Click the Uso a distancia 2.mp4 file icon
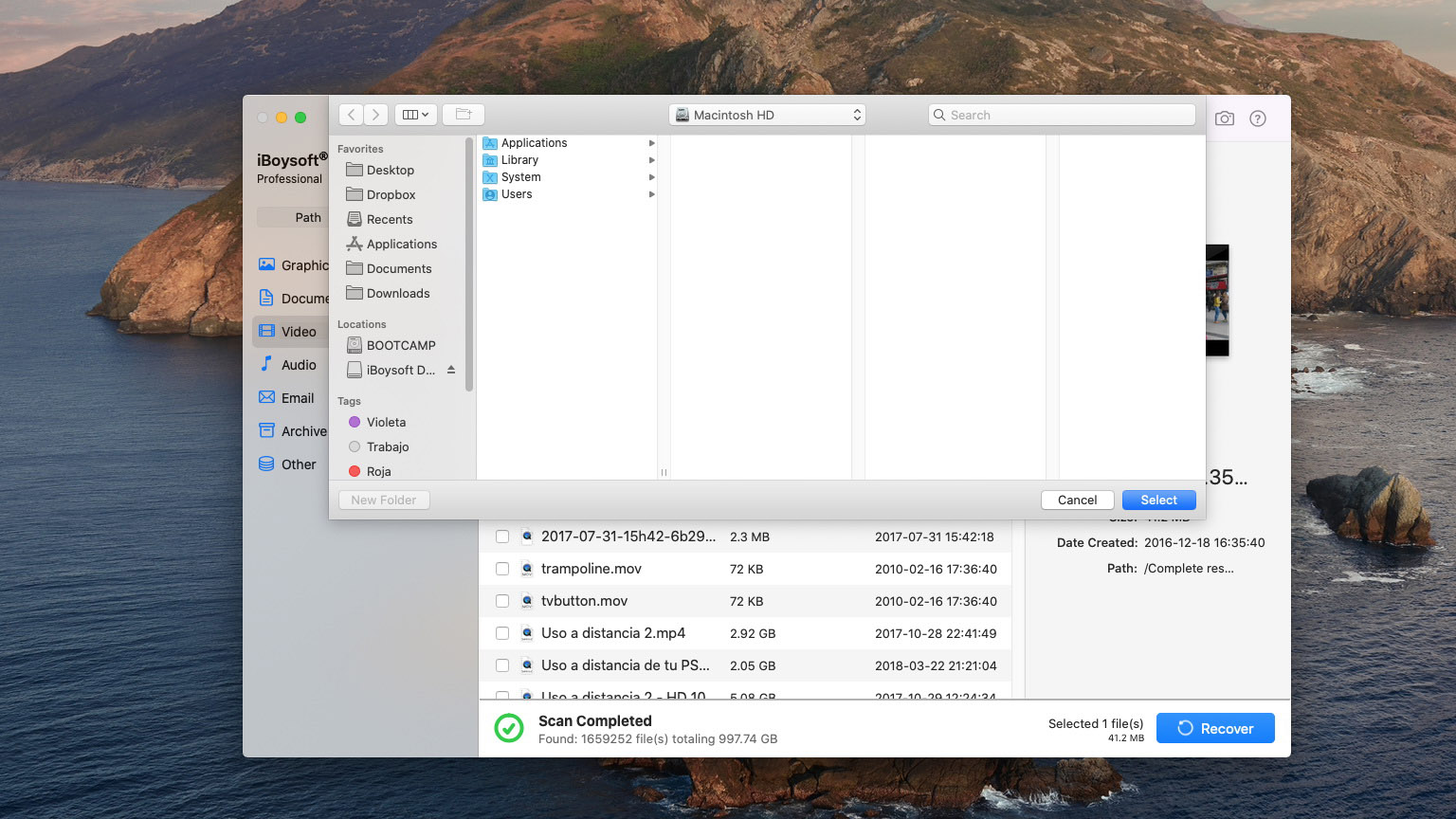Screen dimensions: 1456x819 pyautogui.click(x=526, y=633)
